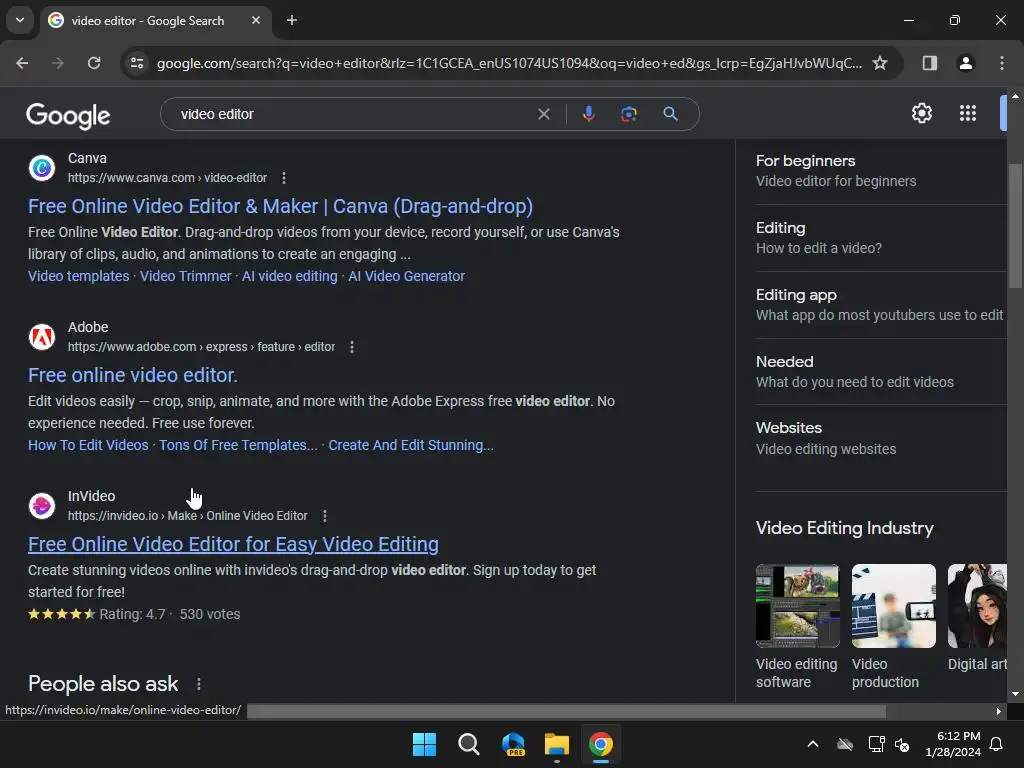Open the Video templates sitelink

[x=78, y=276]
